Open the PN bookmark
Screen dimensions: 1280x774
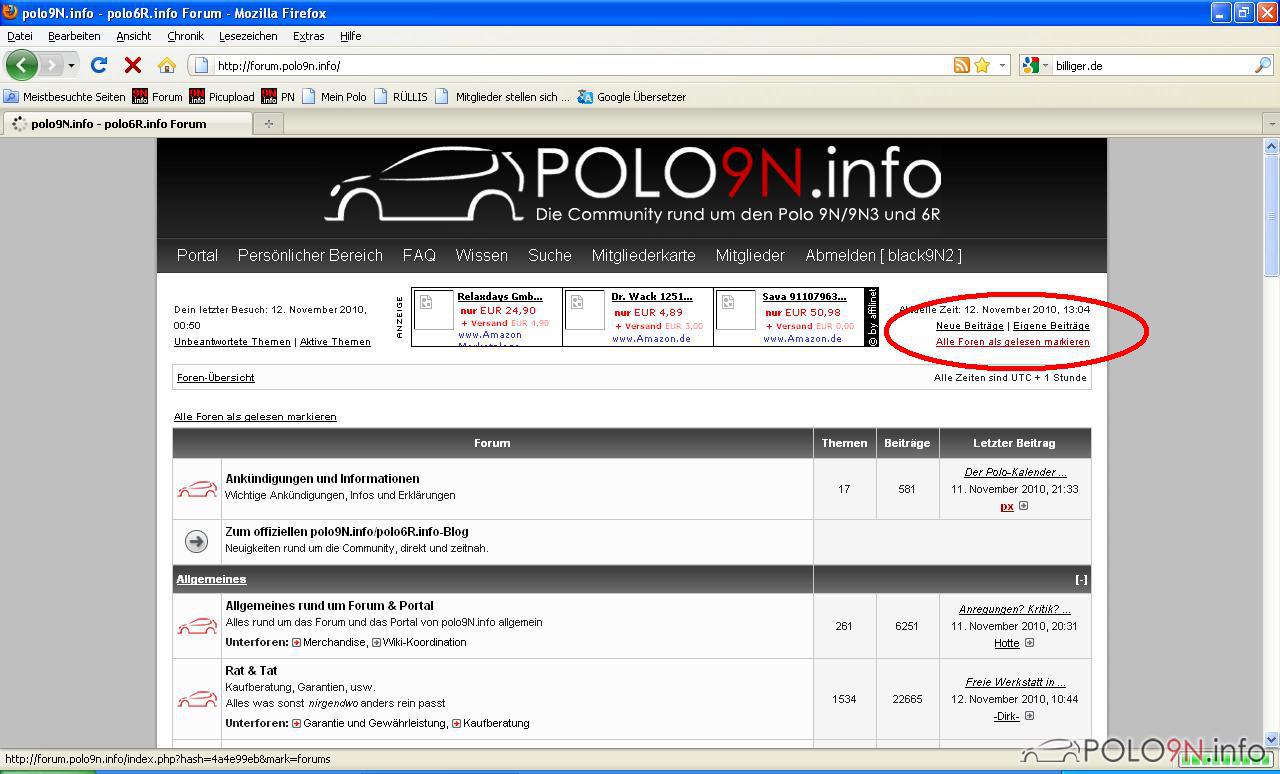(278, 97)
